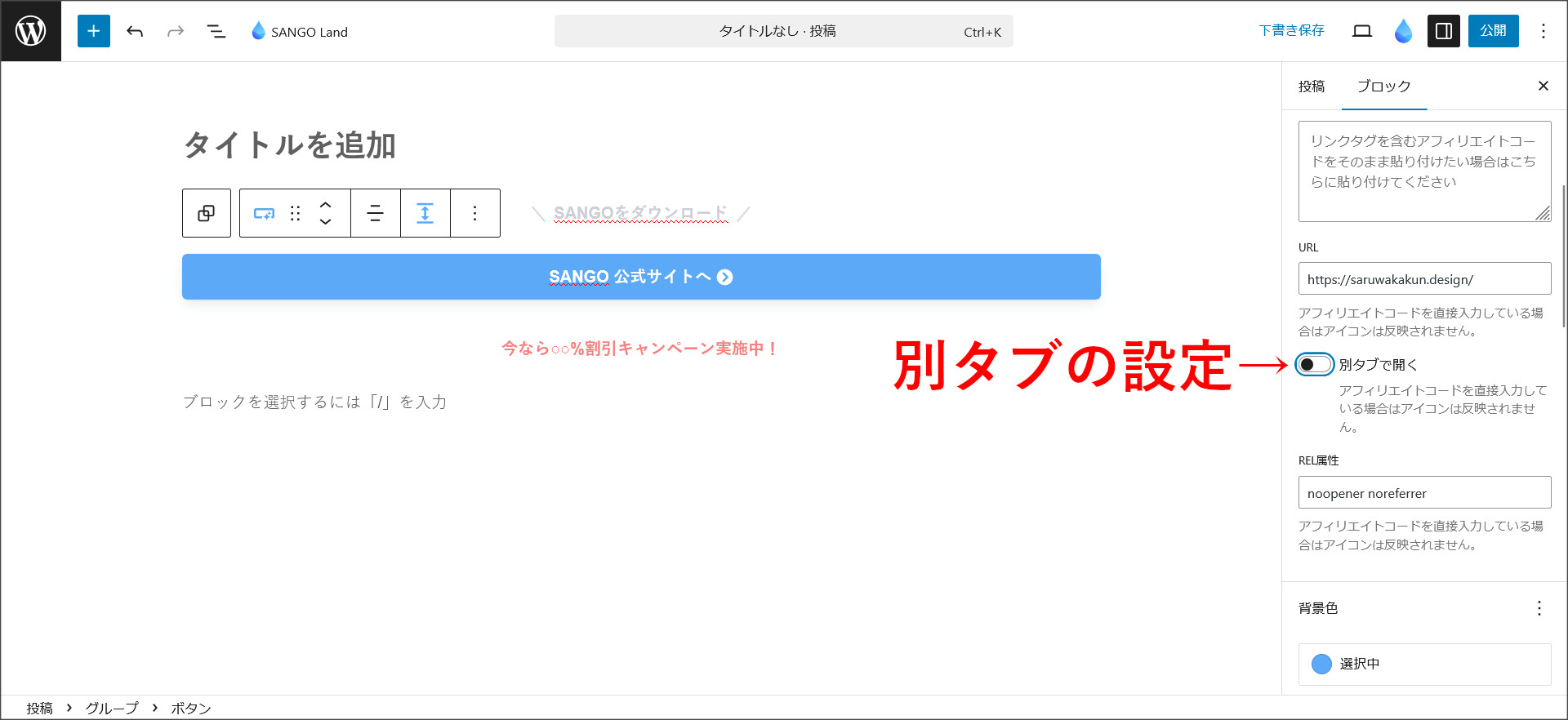
Task: Open the block inserter plus button
Action: (x=94, y=31)
